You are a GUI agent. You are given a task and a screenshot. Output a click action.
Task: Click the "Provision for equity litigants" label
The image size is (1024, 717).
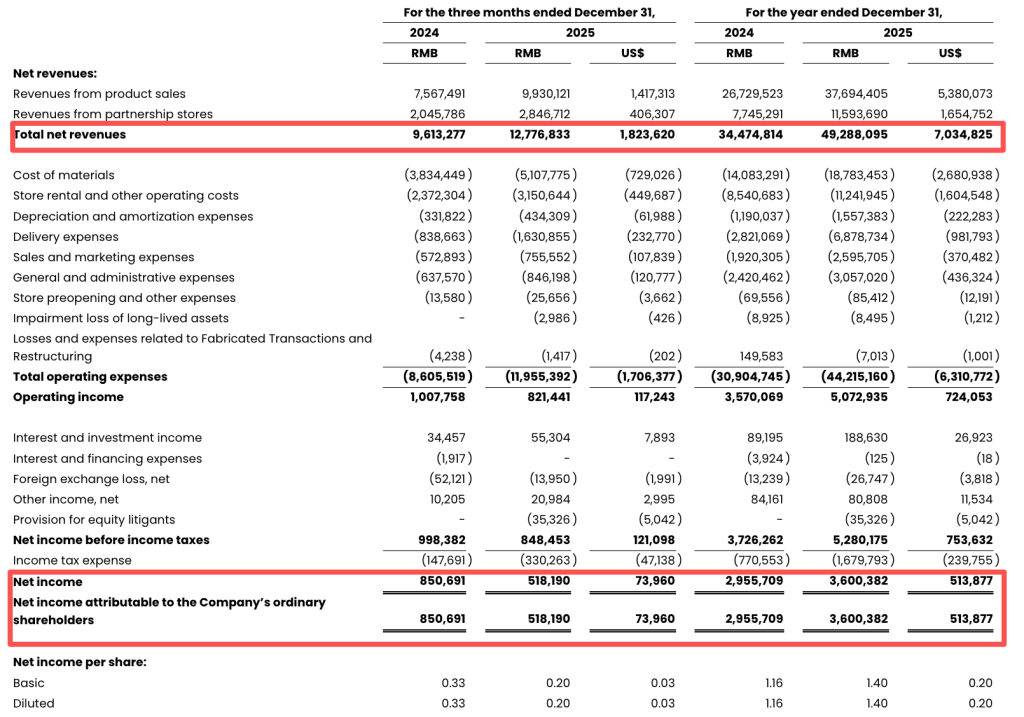pos(94,519)
